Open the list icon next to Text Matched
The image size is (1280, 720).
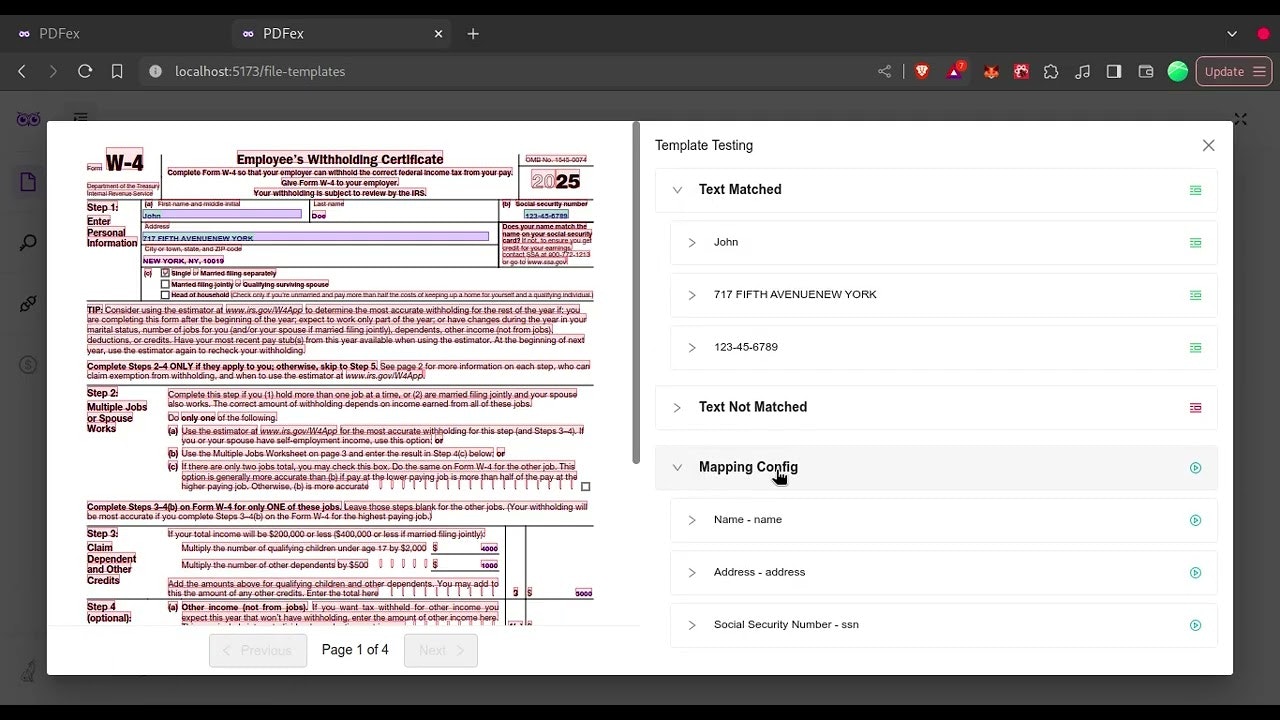point(1195,190)
